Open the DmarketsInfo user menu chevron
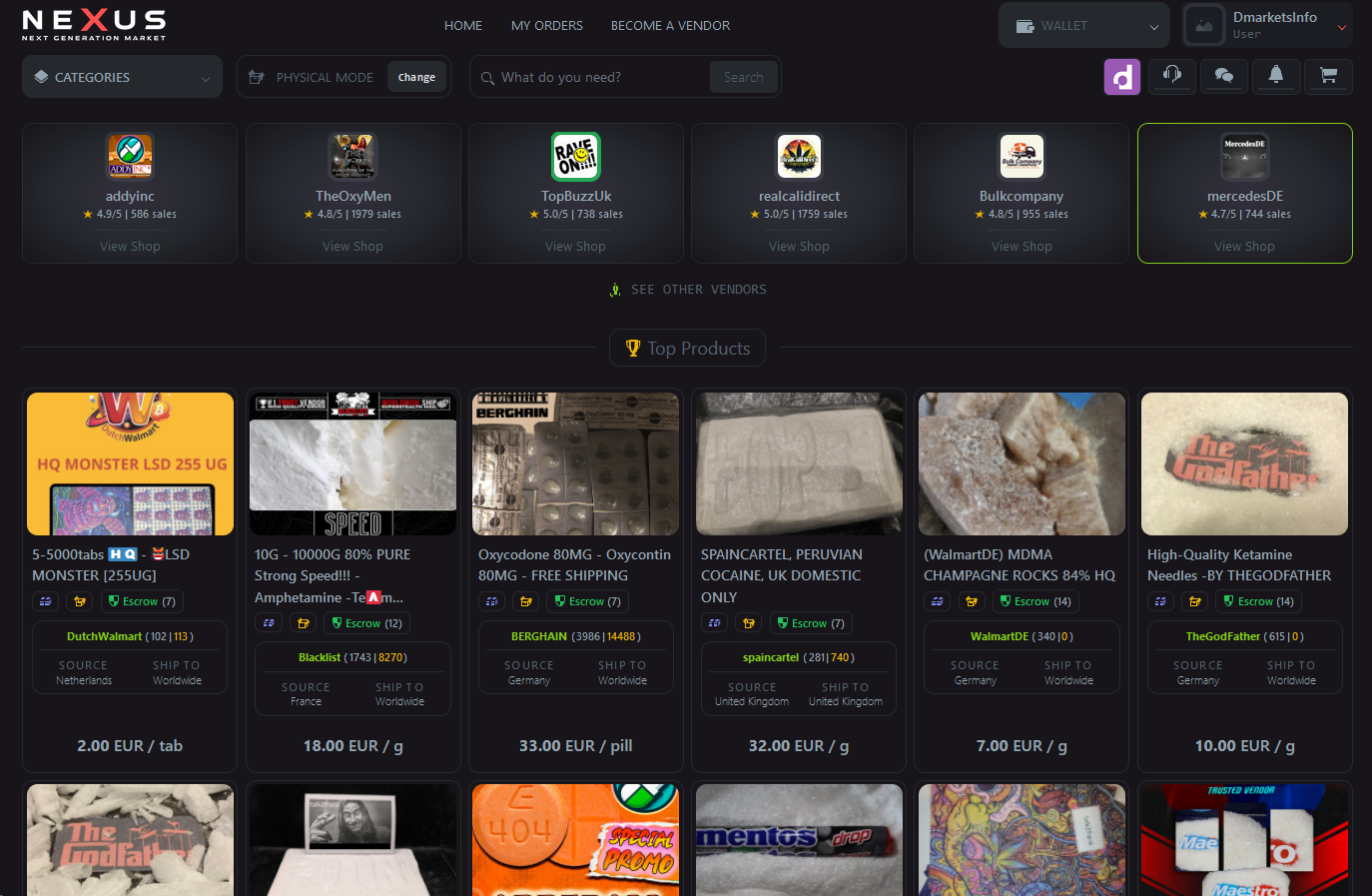The height and width of the screenshot is (896, 1372). click(x=1342, y=27)
